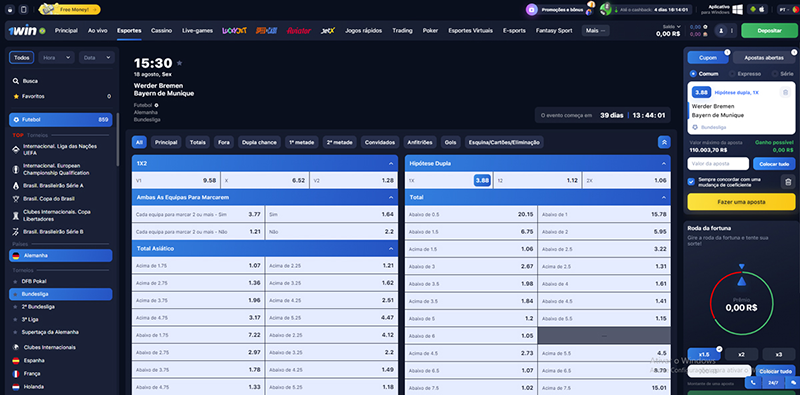Select x3 fortune wheel multiplier
The height and width of the screenshot is (395, 800).
tap(779, 354)
